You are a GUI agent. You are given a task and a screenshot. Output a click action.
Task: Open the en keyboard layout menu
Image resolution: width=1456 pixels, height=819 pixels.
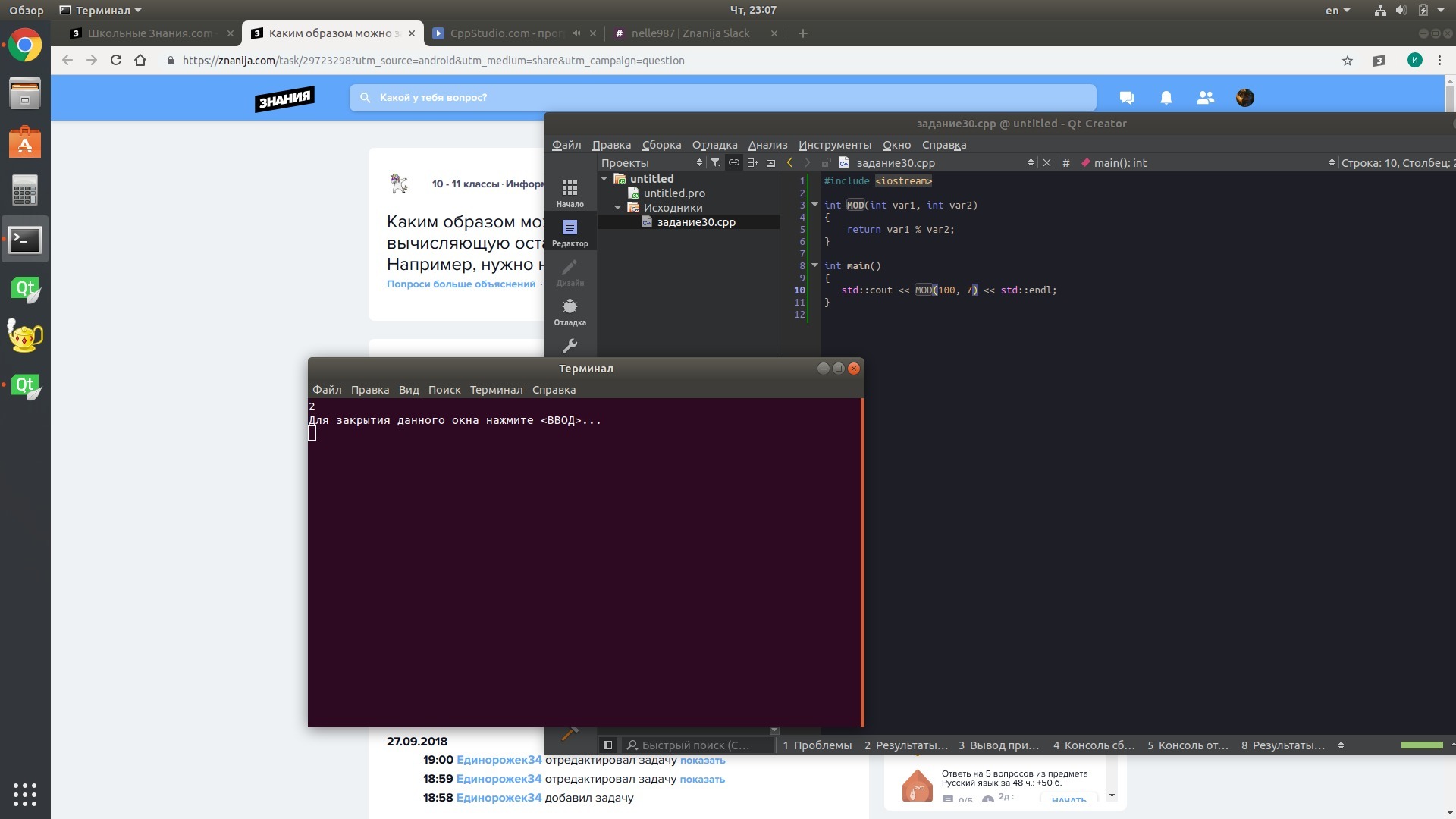pyautogui.click(x=1338, y=11)
